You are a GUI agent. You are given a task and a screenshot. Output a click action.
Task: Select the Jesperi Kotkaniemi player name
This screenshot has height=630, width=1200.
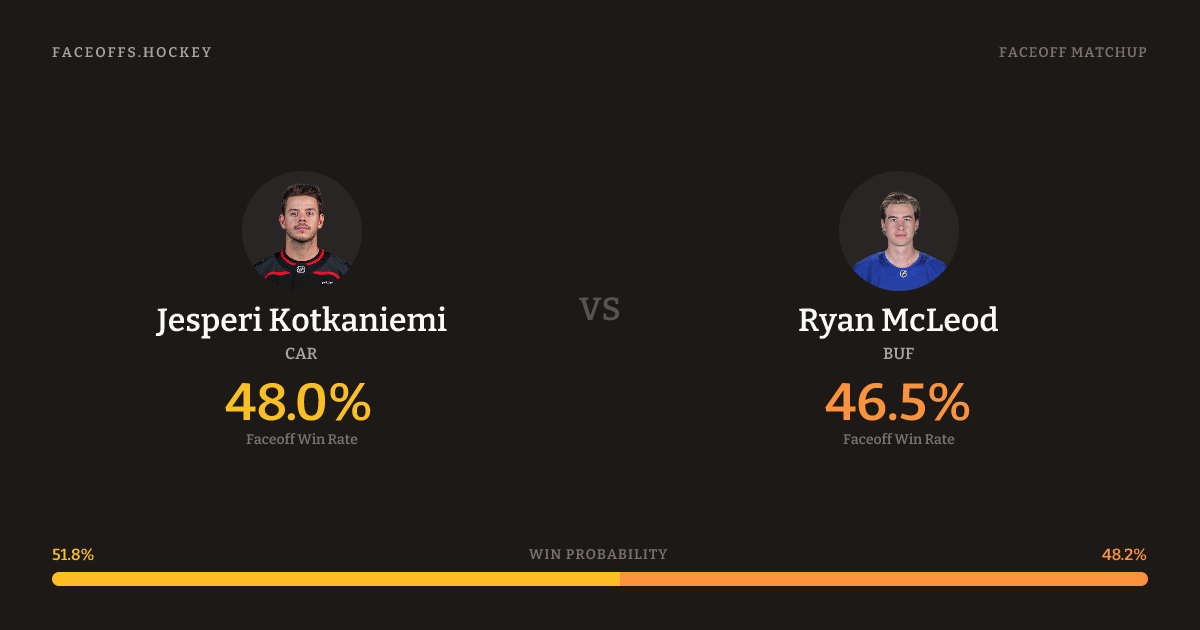(301, 321)
